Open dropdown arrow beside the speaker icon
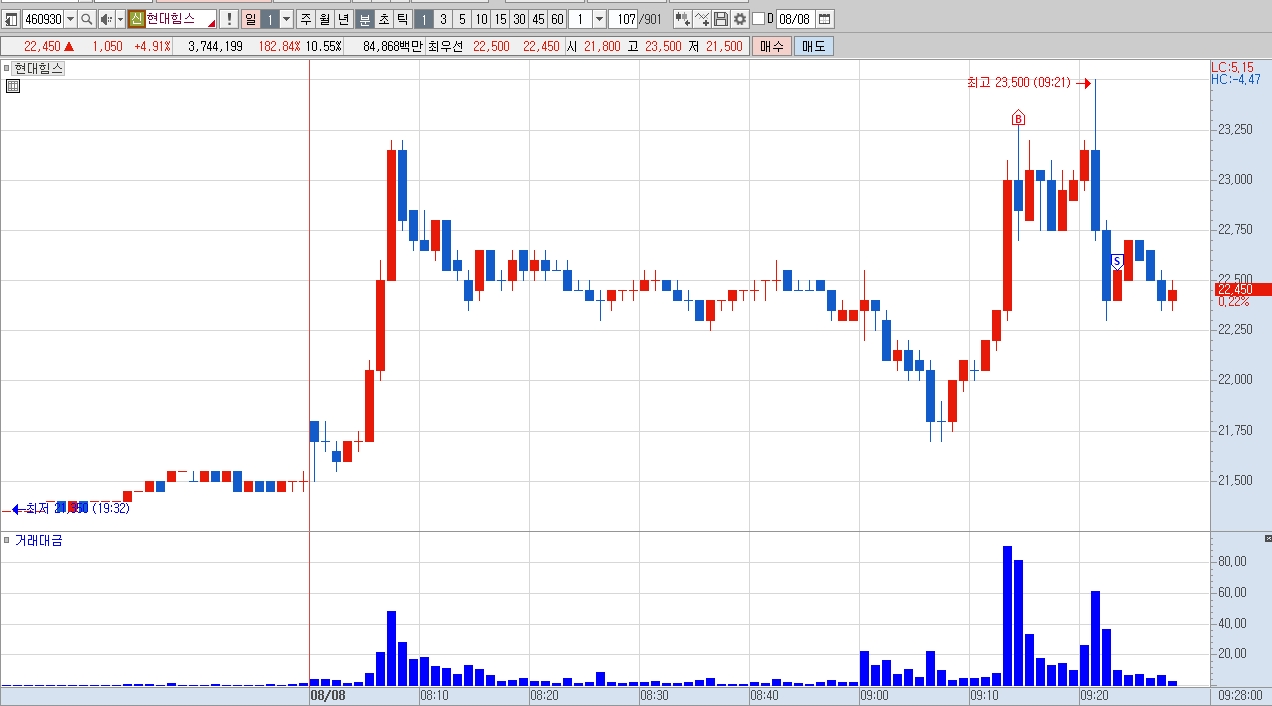Viewport: 1272px width, 706px height. click(x=120, y=19)
